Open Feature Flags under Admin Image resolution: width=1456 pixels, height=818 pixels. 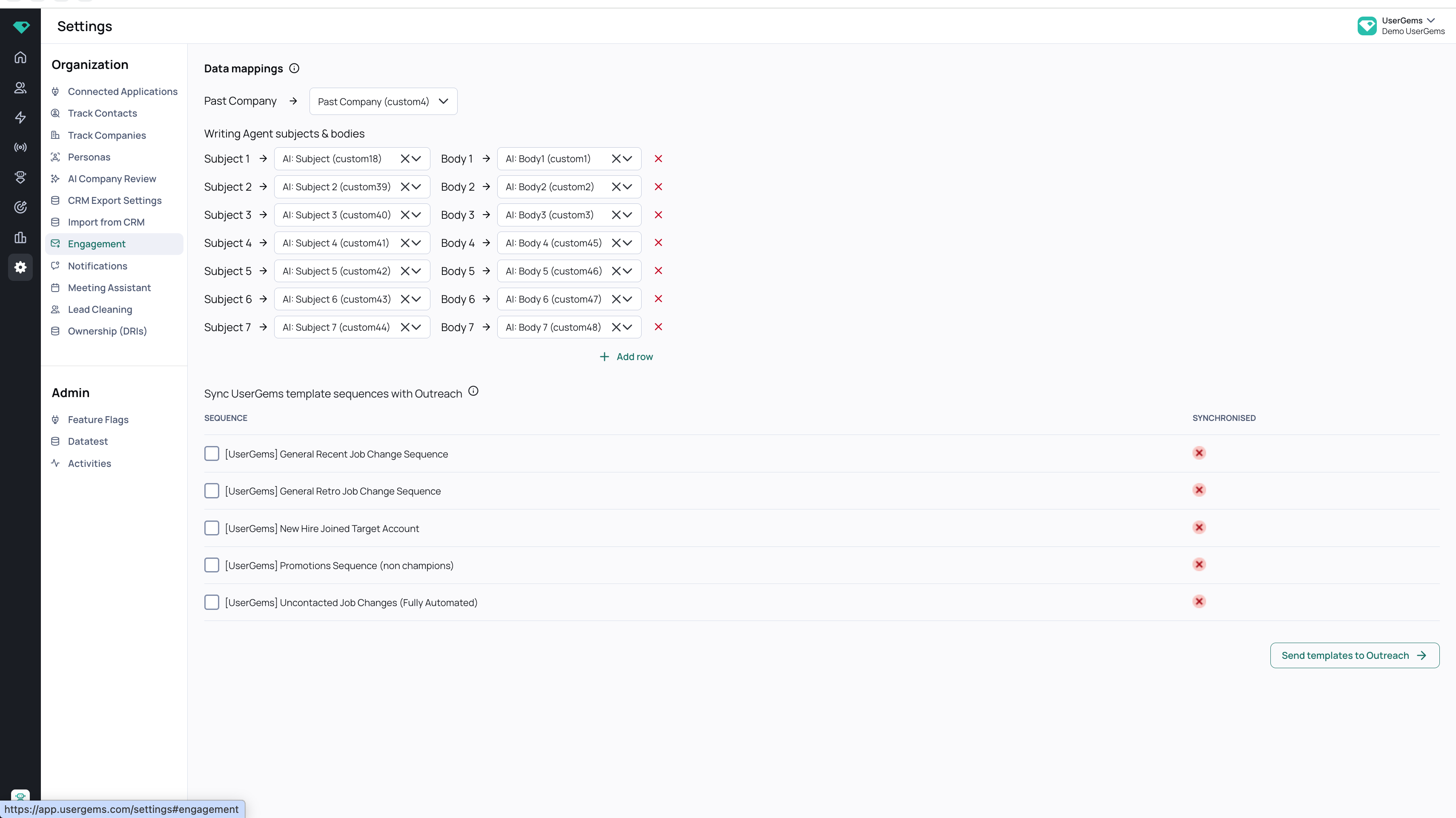(x=114, y=420)
